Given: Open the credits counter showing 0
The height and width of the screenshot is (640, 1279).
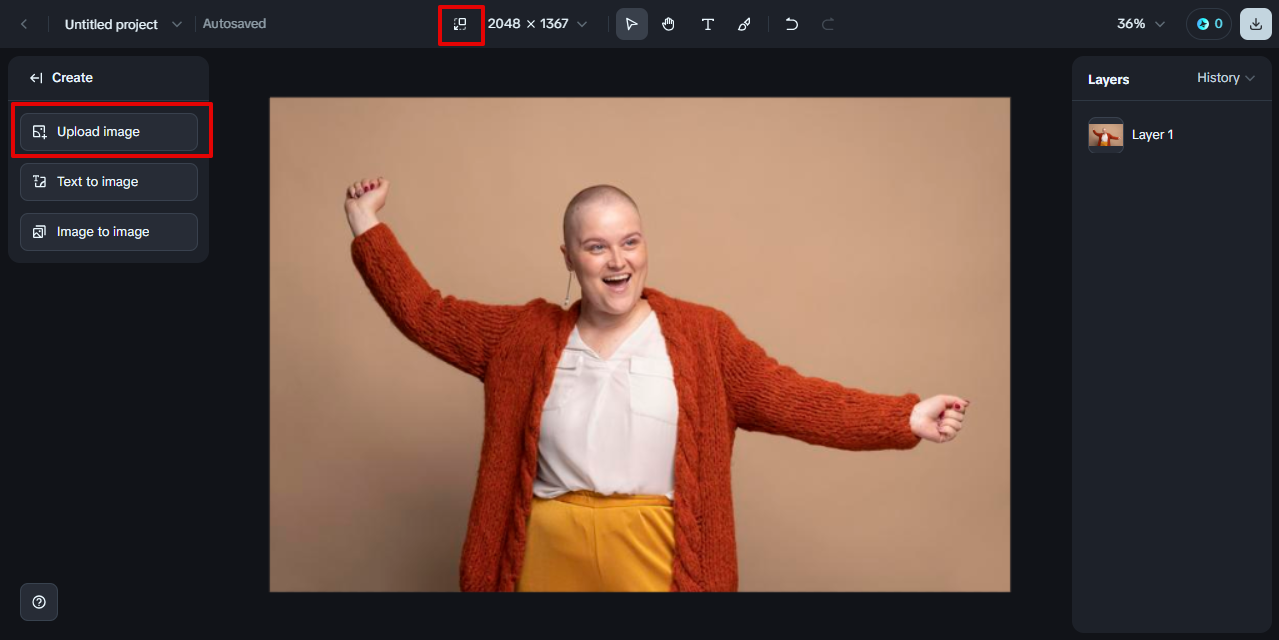Looking at the screenshot, I should pyautogui.click(x=1209, y=24).
